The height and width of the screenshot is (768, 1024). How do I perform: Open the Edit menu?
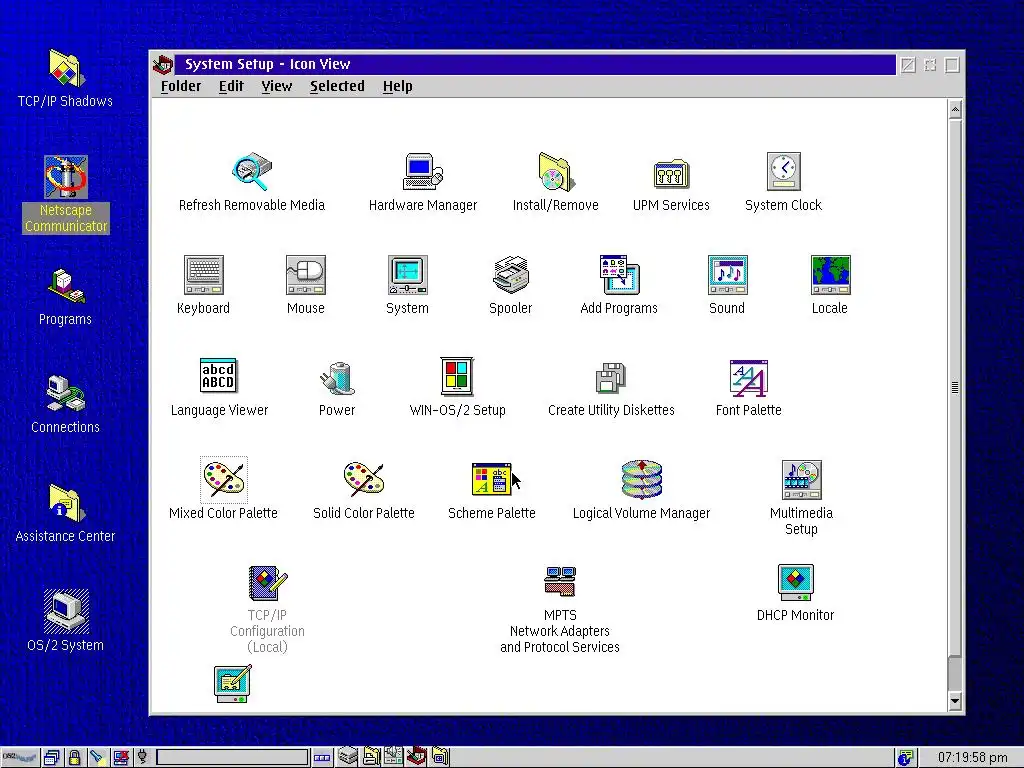coord(231,86)
